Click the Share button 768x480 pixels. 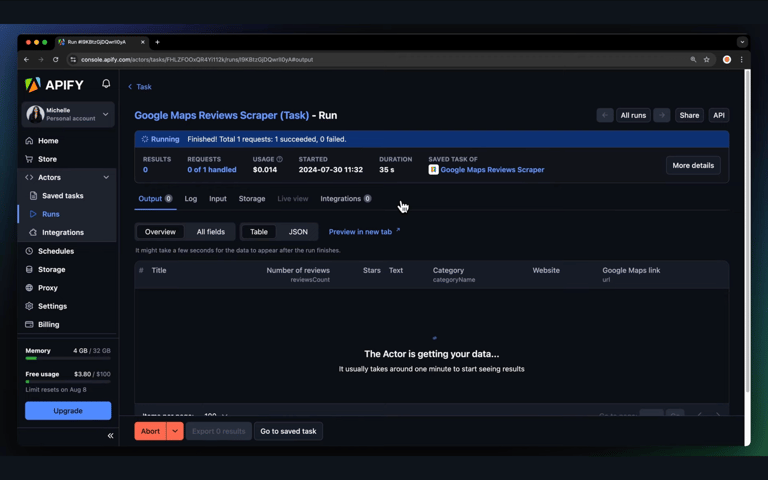tap(689, 115)
